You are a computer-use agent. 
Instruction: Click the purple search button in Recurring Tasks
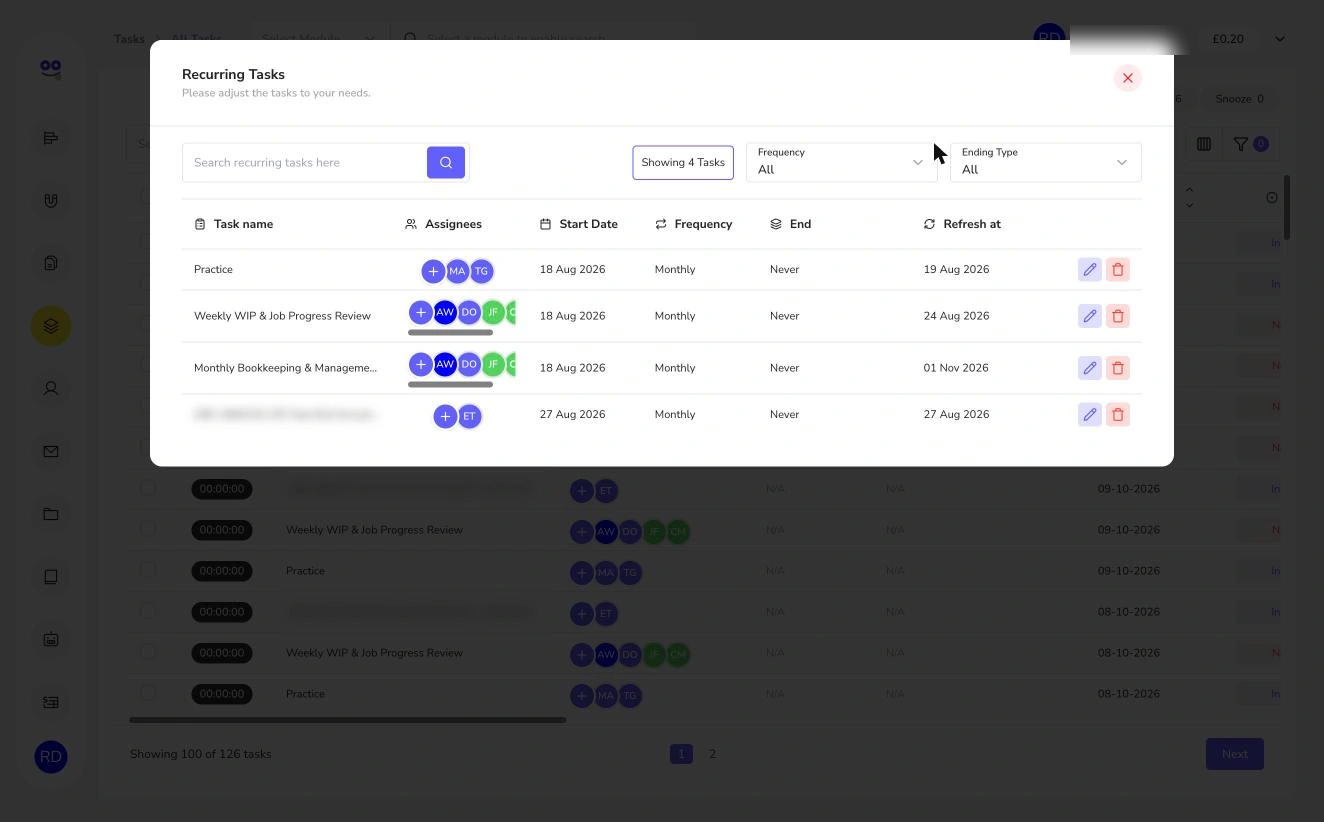pyautogui.click(x=446, y=162)
